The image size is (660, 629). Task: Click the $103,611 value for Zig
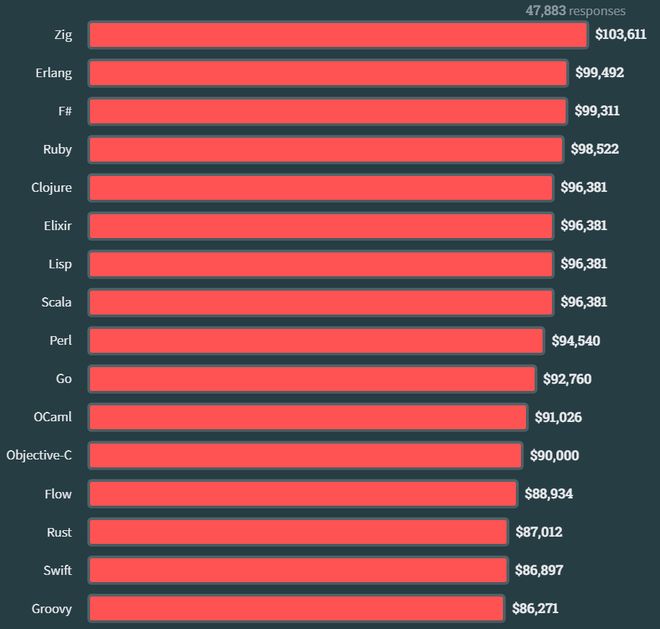[x=621, y=34]
